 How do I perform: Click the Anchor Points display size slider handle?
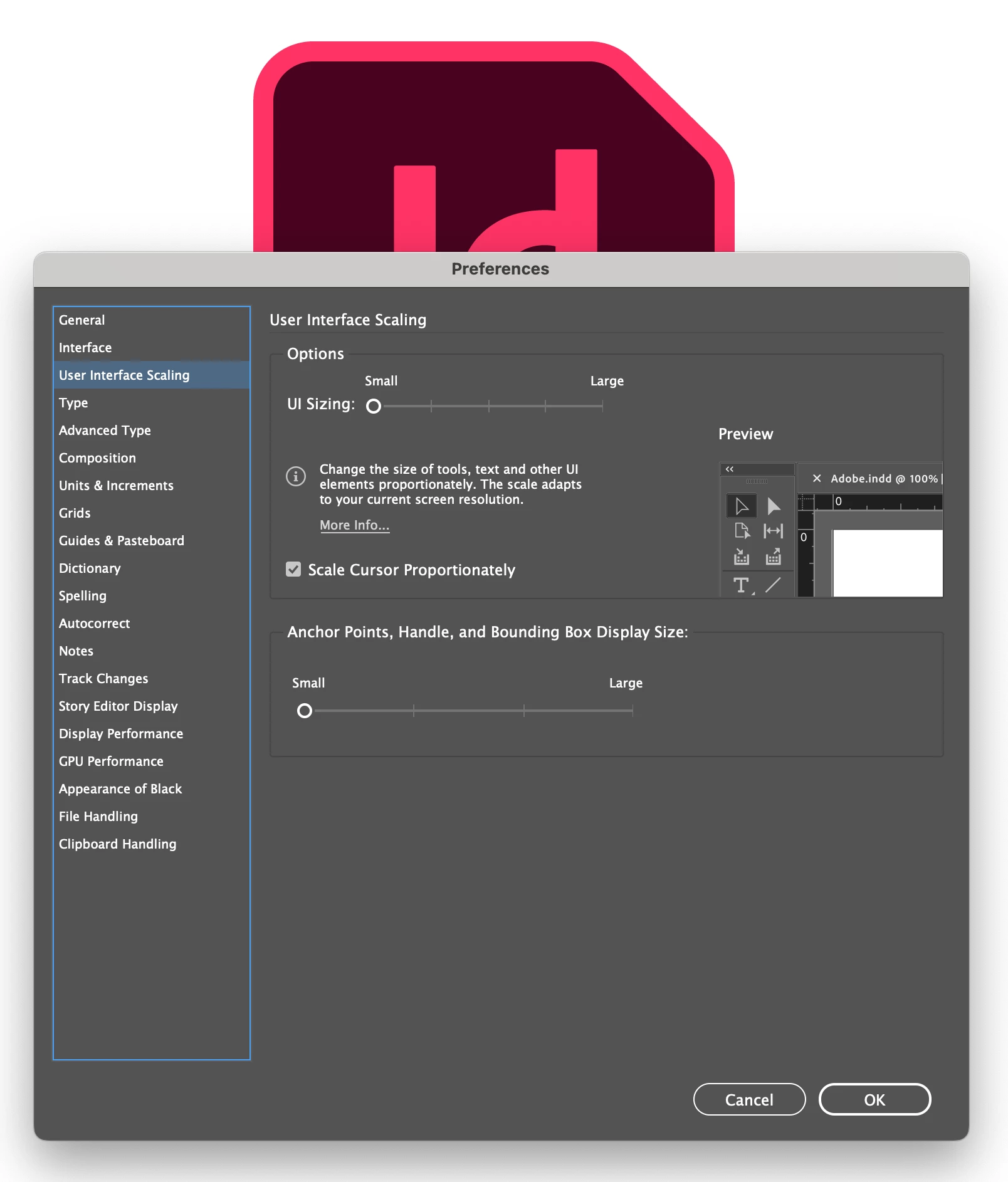(x=305, y=711)
